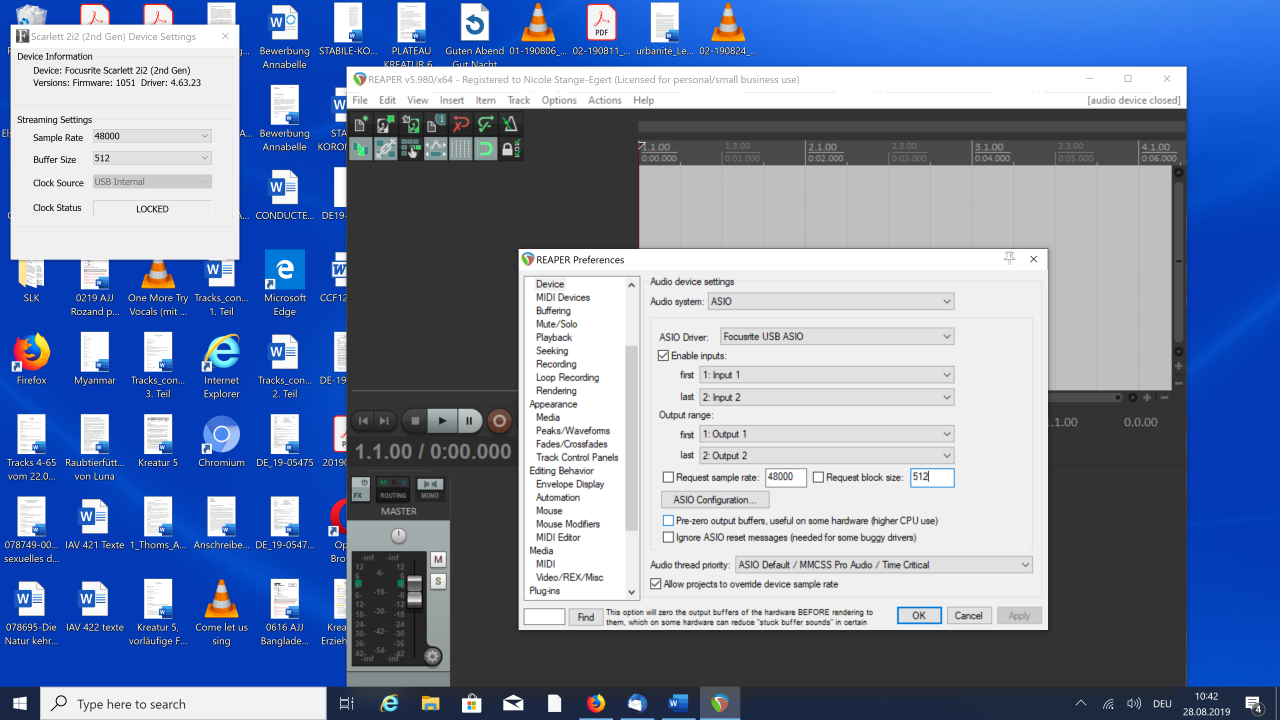The image size is (1280, 720).
Task: Open master track Routing button
Action: point(393,489)
